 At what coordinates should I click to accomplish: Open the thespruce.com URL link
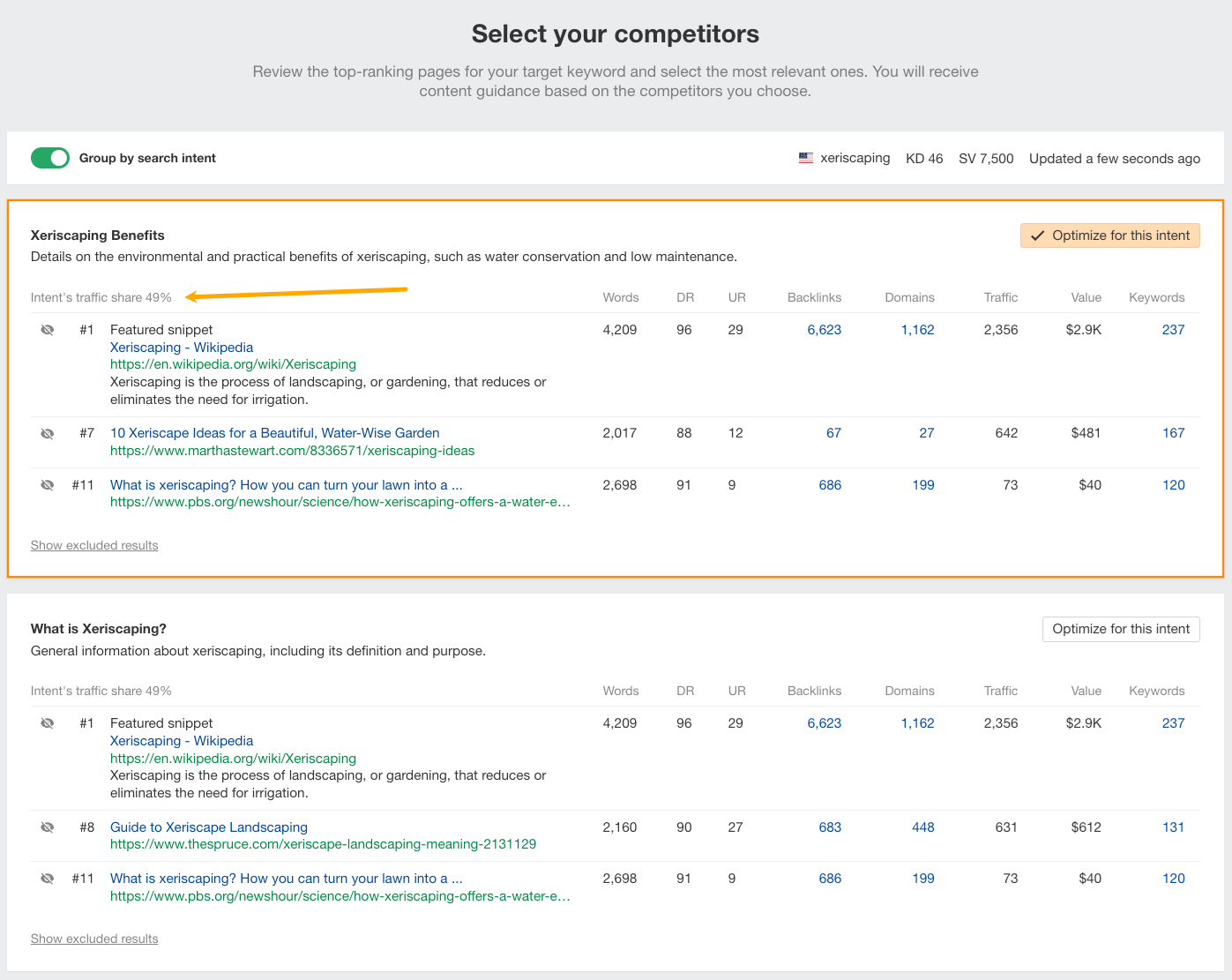coord(323,844)
